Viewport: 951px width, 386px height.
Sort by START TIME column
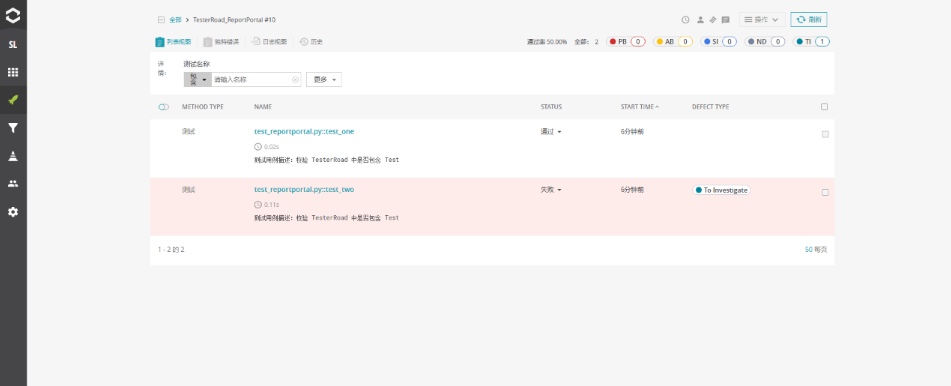point(640,107)
